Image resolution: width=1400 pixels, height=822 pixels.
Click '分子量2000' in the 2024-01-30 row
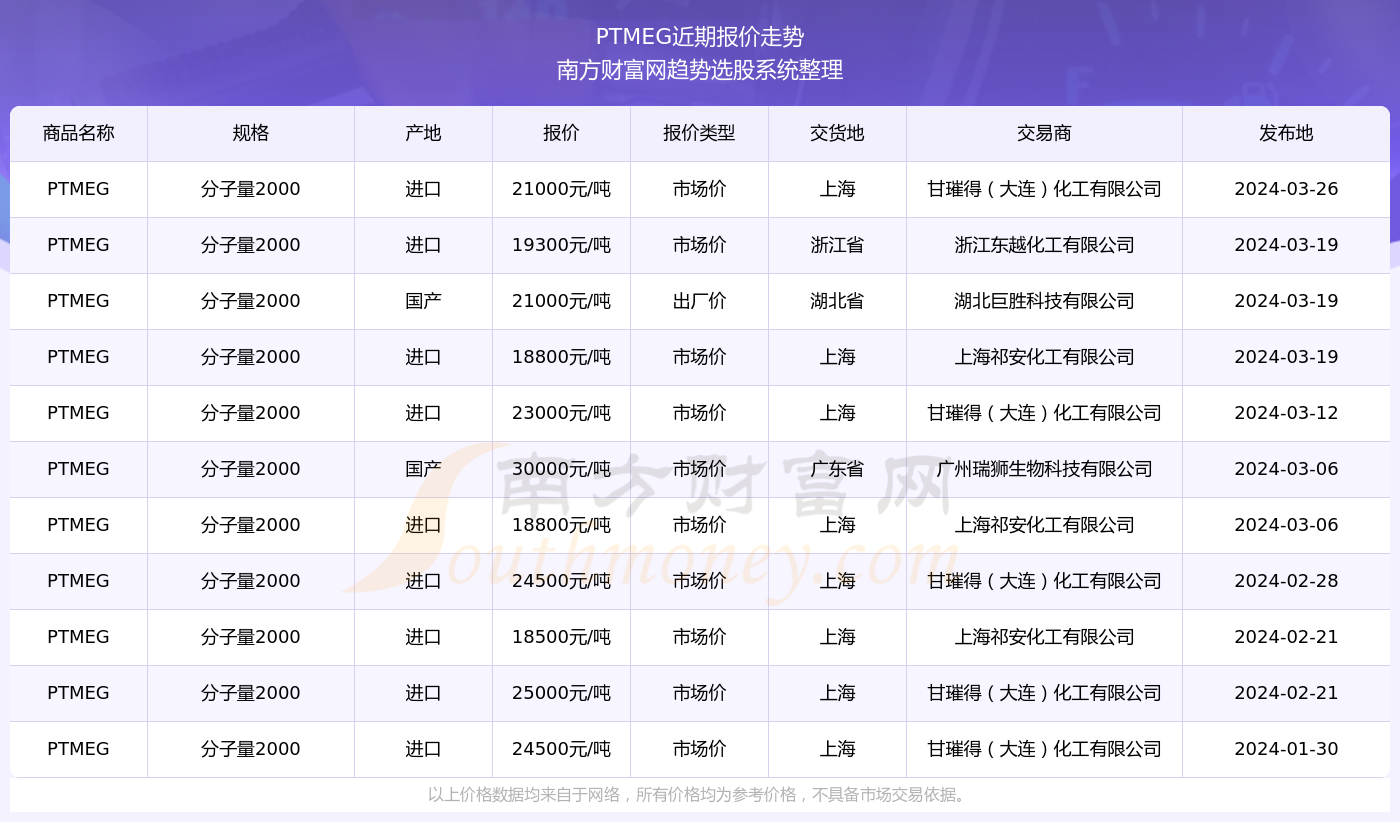pyautogui.click(x=251, y=749)
